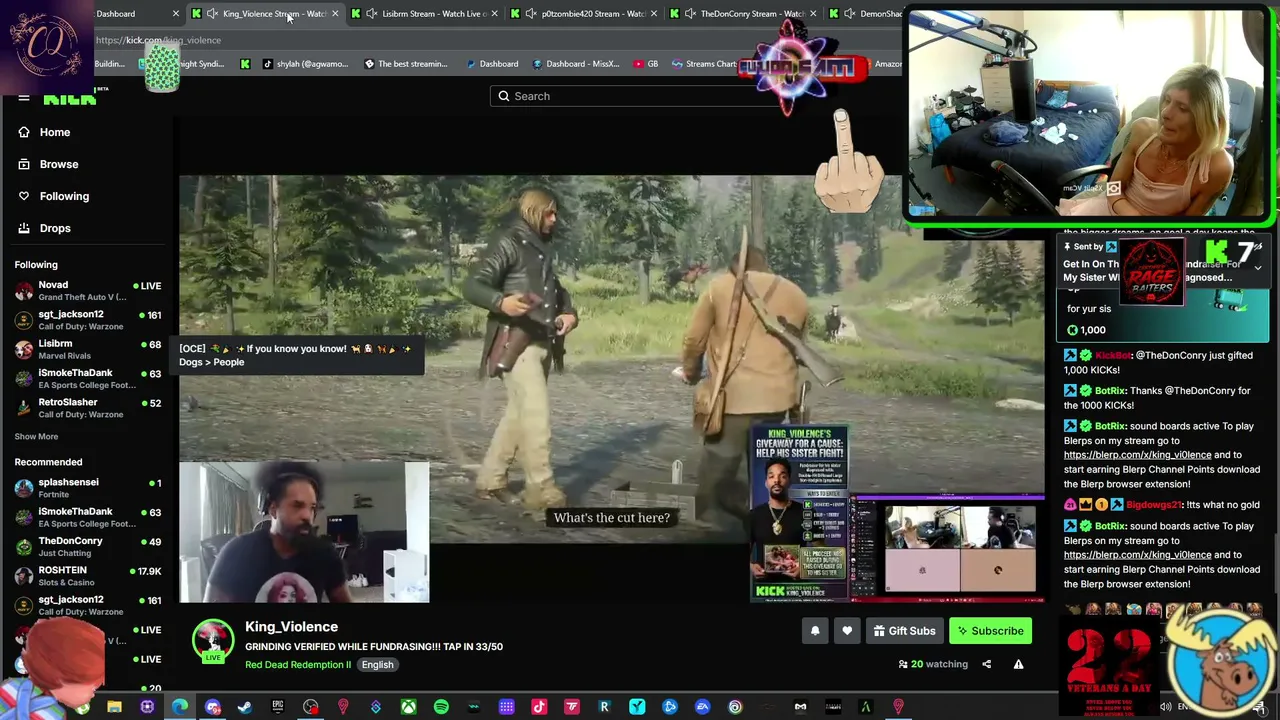Open the Lisibrm channel in the sidebar
This screenshot has width=1280, height=720.
[88, 349]
